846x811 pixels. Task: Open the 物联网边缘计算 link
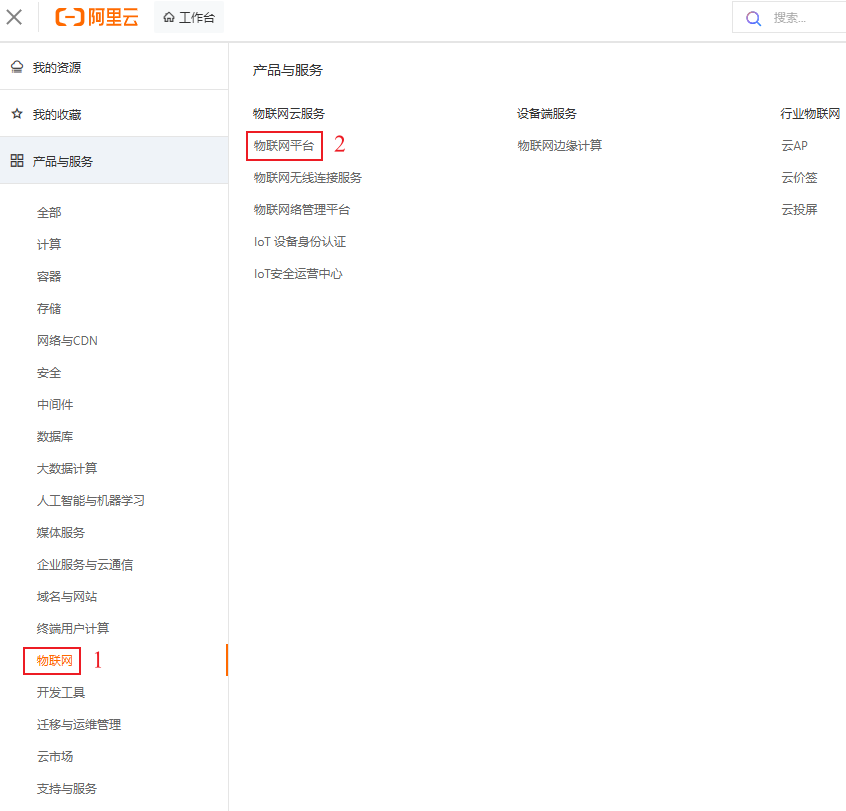(x=560, y=145)
